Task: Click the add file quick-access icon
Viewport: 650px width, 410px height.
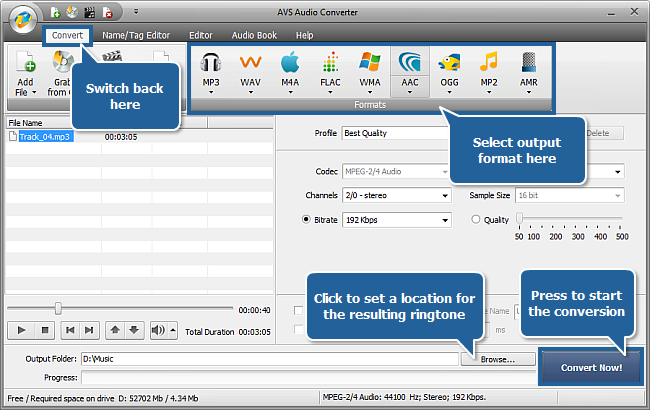Action: (x=55, y=13)
